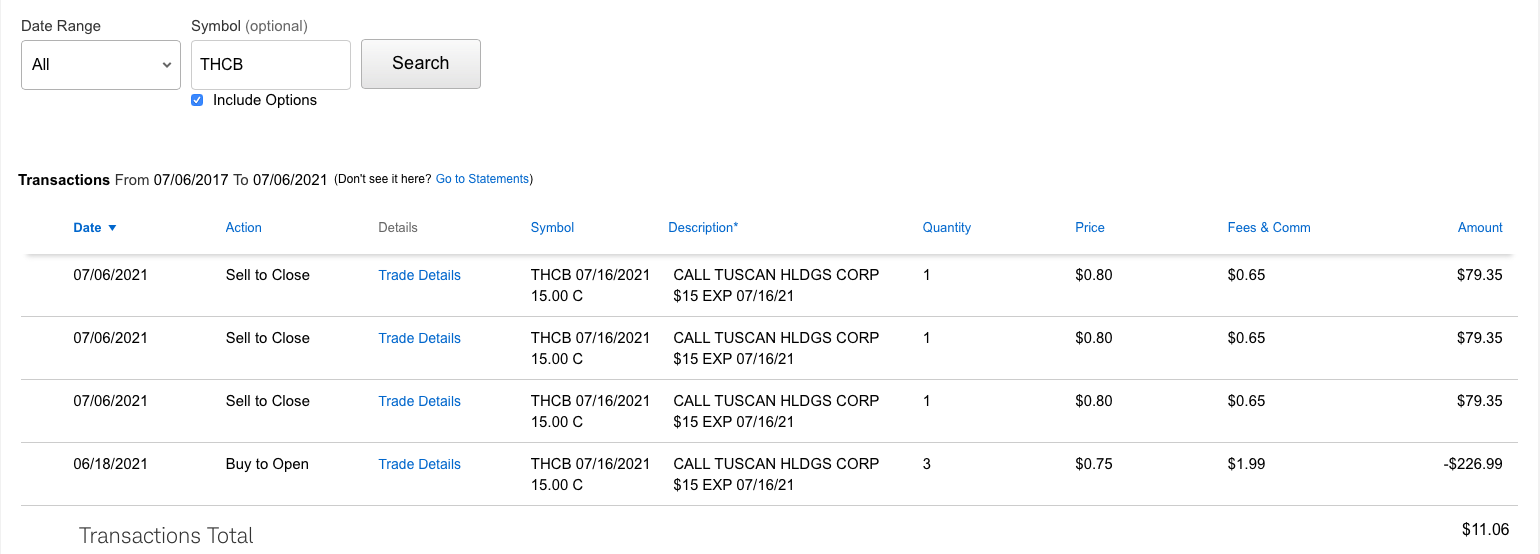Sort by the Symbol column header
The height and width of the screenshot is (554, 1540).
[552, 228]
